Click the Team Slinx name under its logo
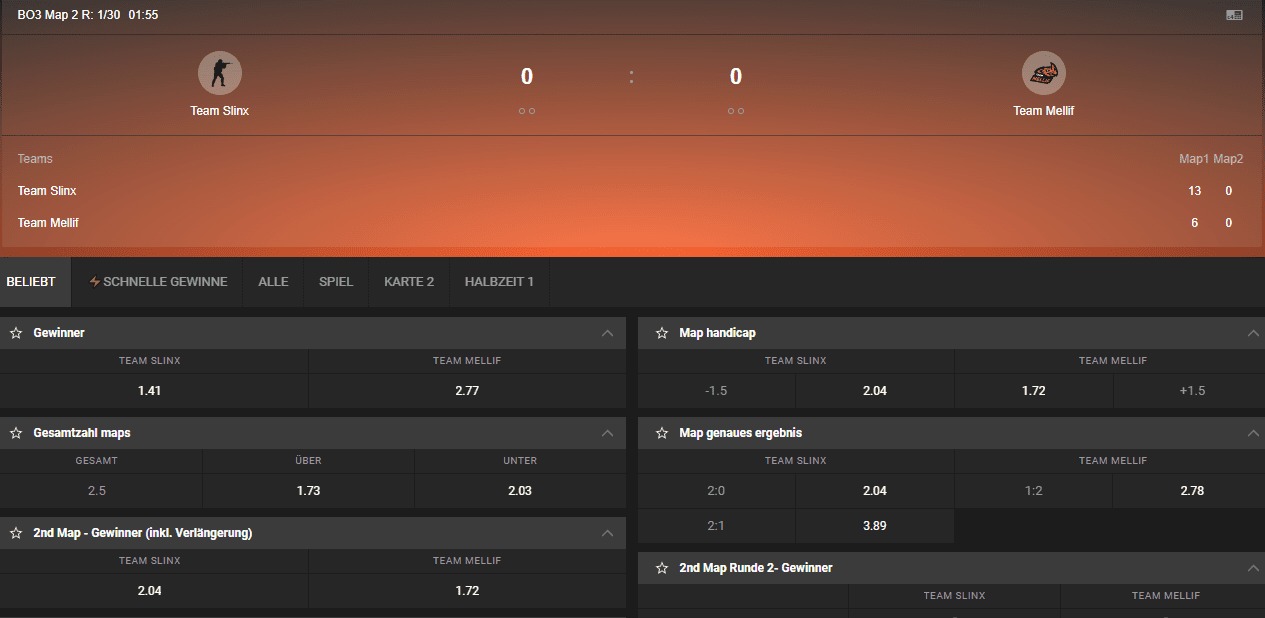Viewport: 1265px width, 618px height. (x=220, y=111)
